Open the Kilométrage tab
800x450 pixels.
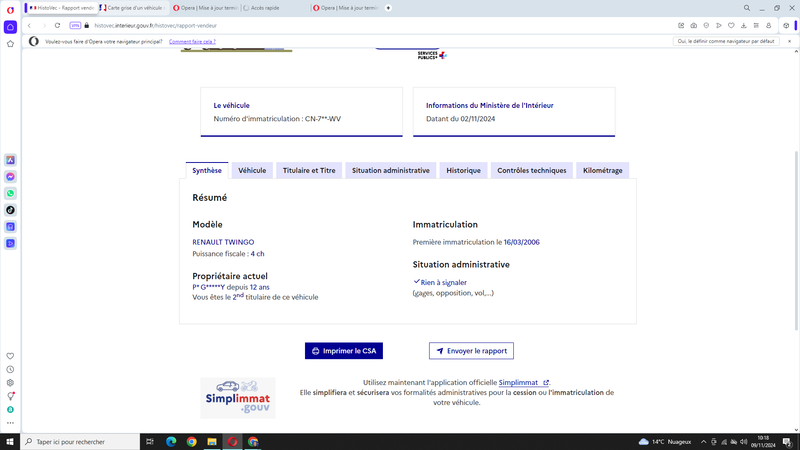pos(603,170)
